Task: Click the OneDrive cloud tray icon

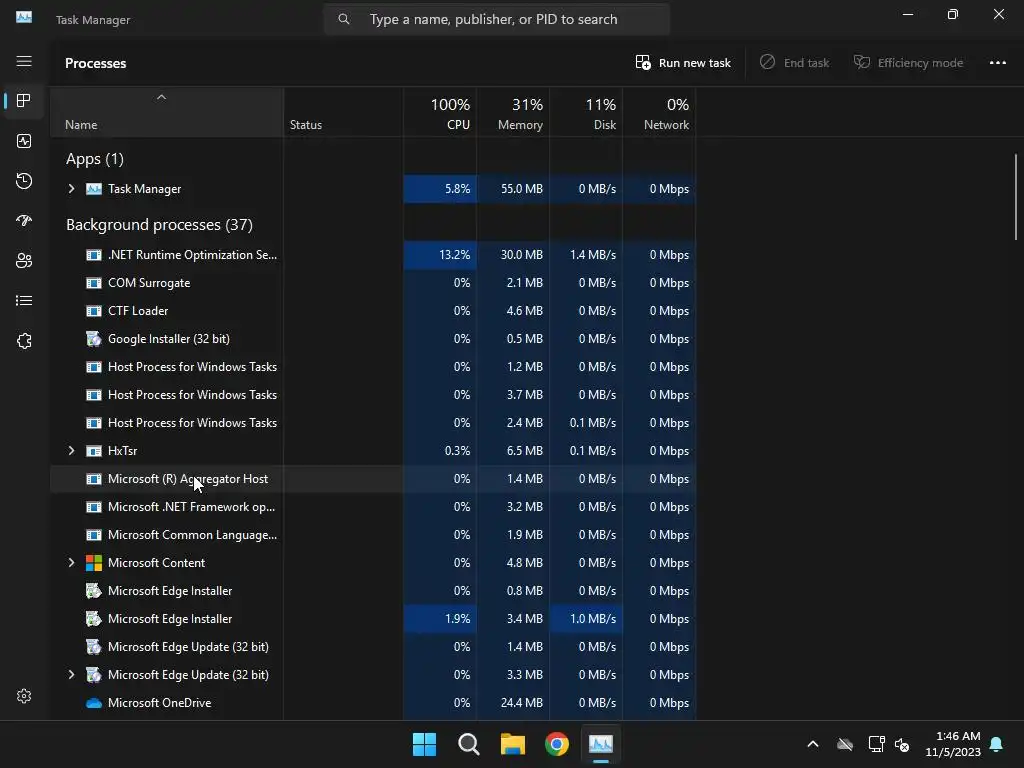Action: 845,744
